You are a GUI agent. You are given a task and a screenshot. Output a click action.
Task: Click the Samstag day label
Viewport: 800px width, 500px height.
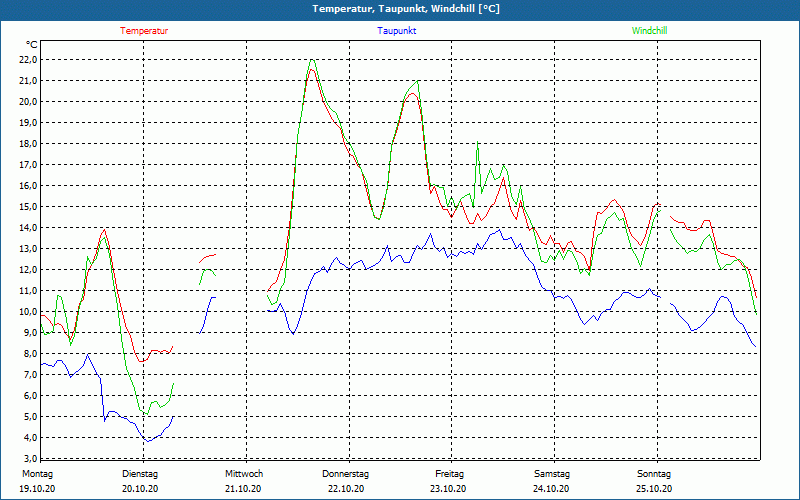[551, 474]
